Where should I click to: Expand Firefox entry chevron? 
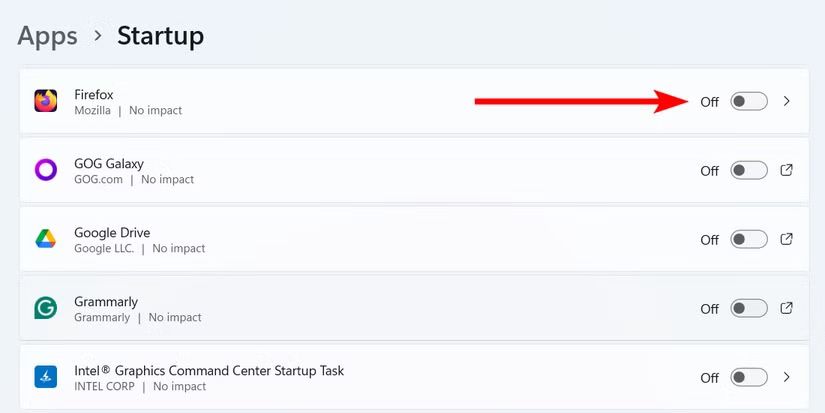tap(787, 101)
